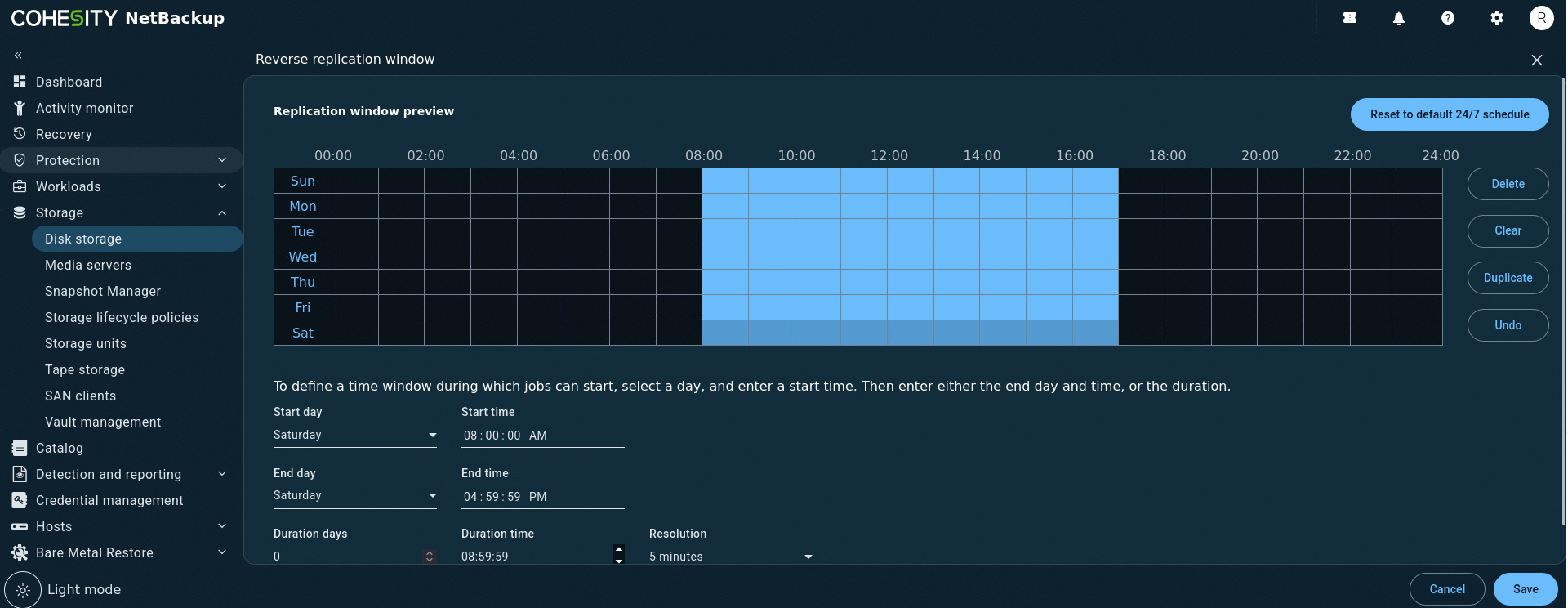Viewport: 1568px width, 608px height.
Task: Click the Protection shield icon
Action: click(x=20, y=160)
